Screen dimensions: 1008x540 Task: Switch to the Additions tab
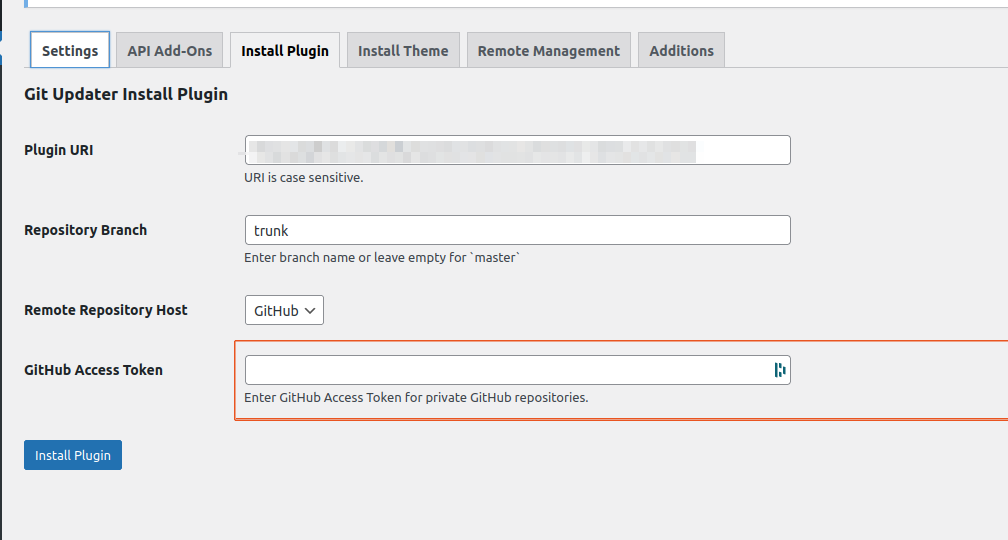[681, 51]
